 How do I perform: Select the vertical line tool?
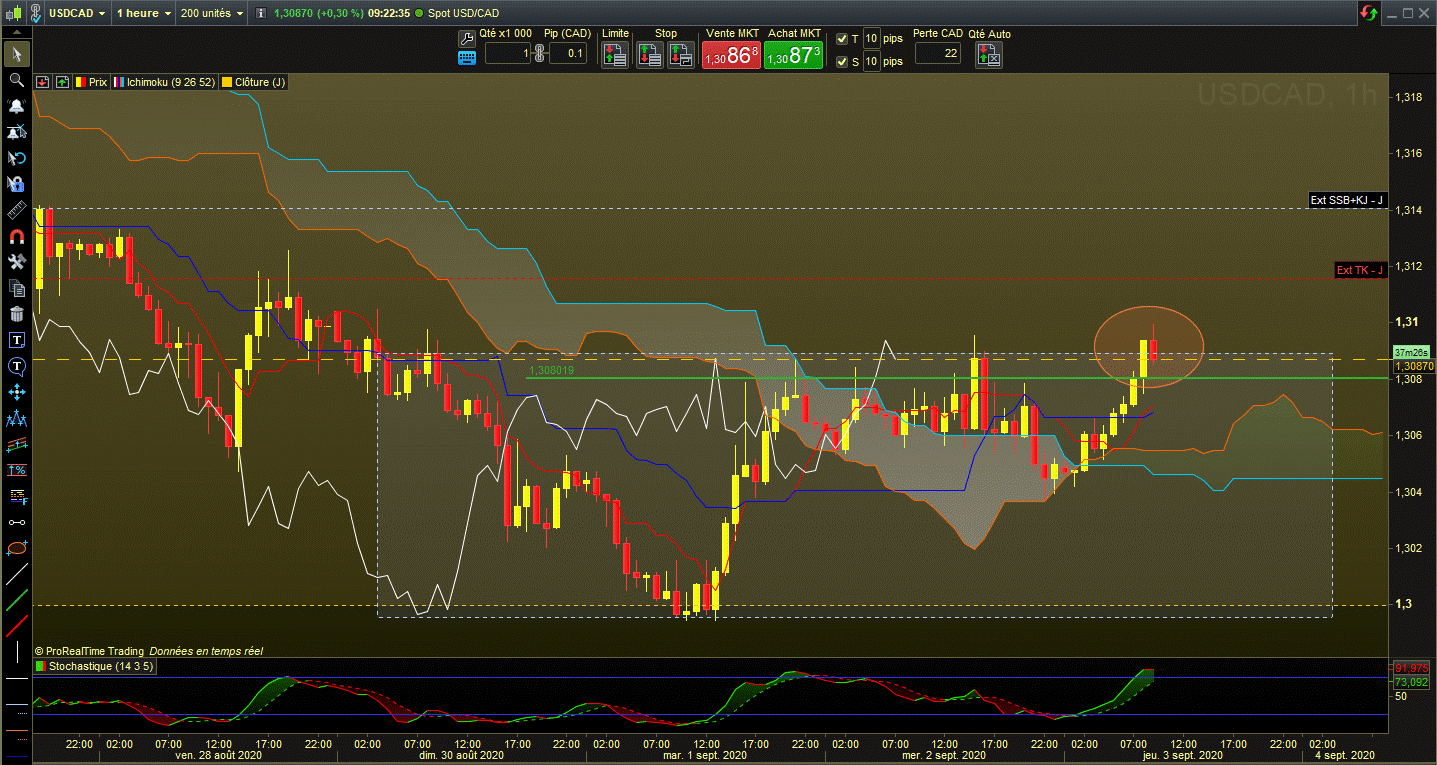(16, 652)
